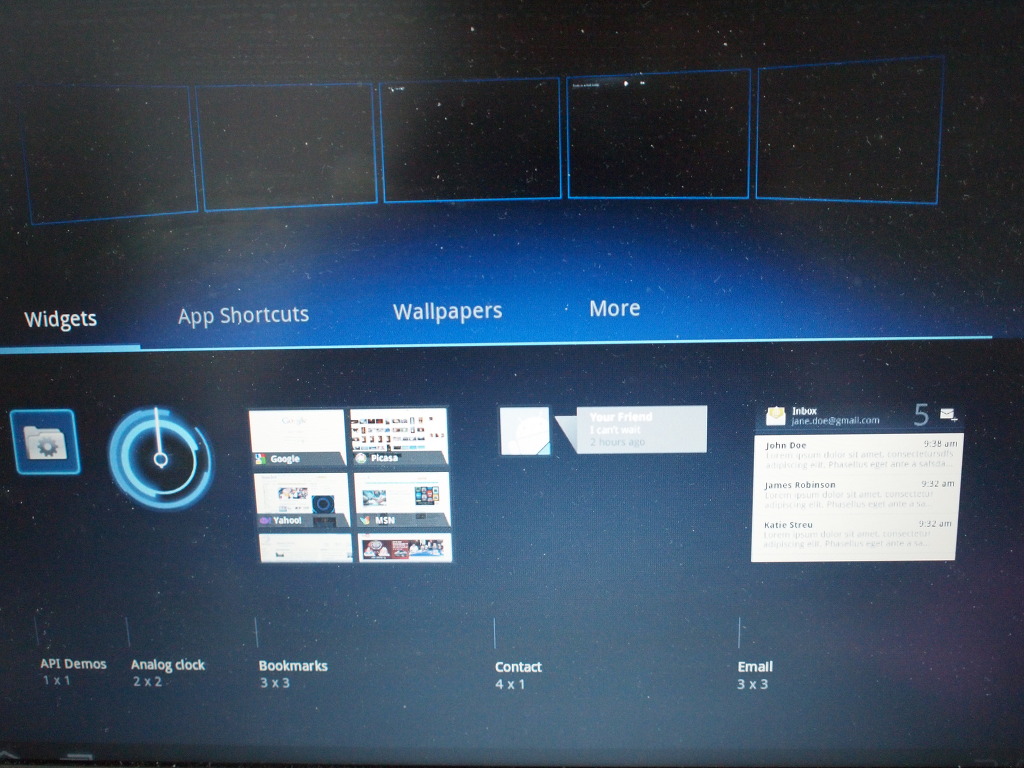Open the Widgets tab

pos(60,319)
